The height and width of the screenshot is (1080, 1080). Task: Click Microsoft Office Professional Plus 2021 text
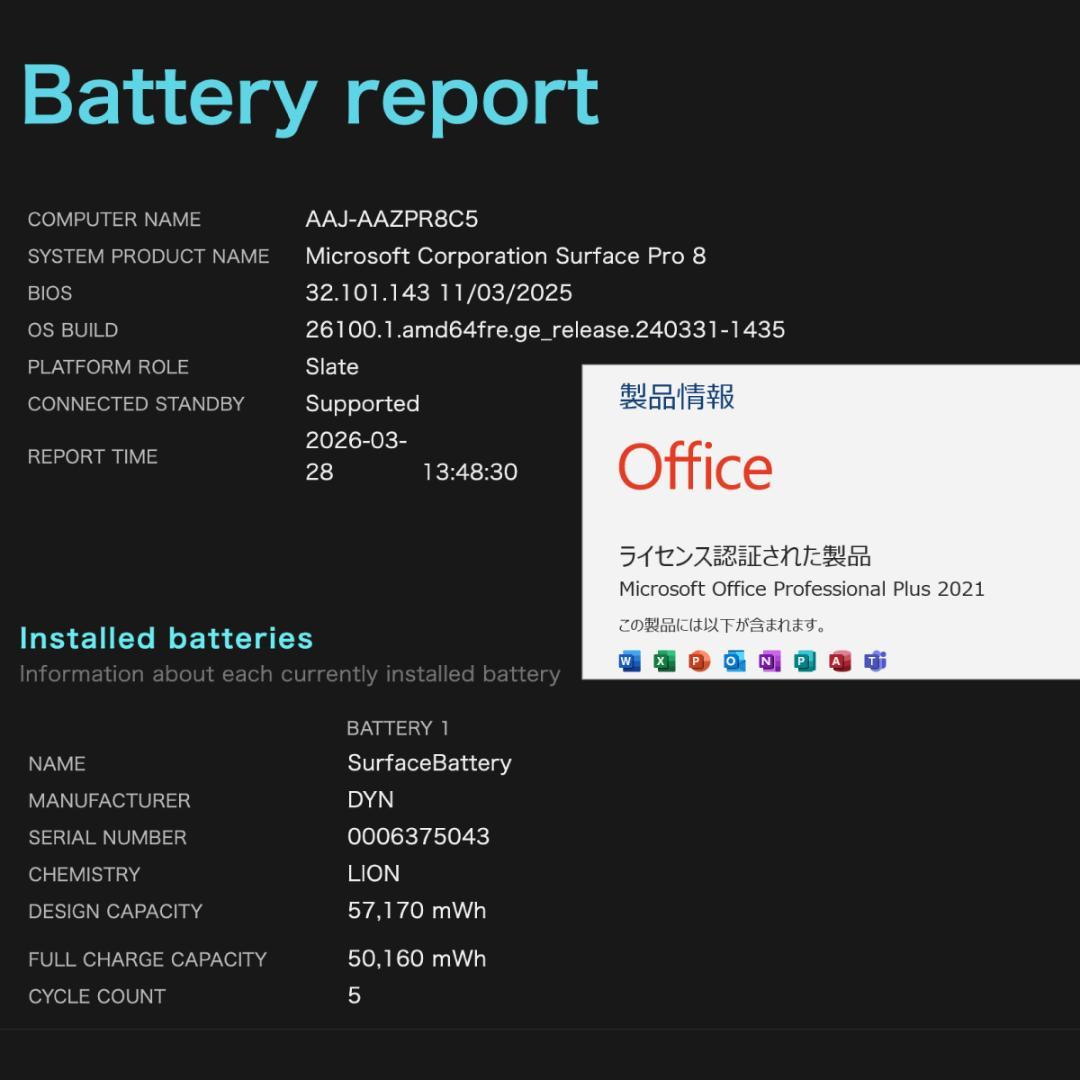(802, 589)
